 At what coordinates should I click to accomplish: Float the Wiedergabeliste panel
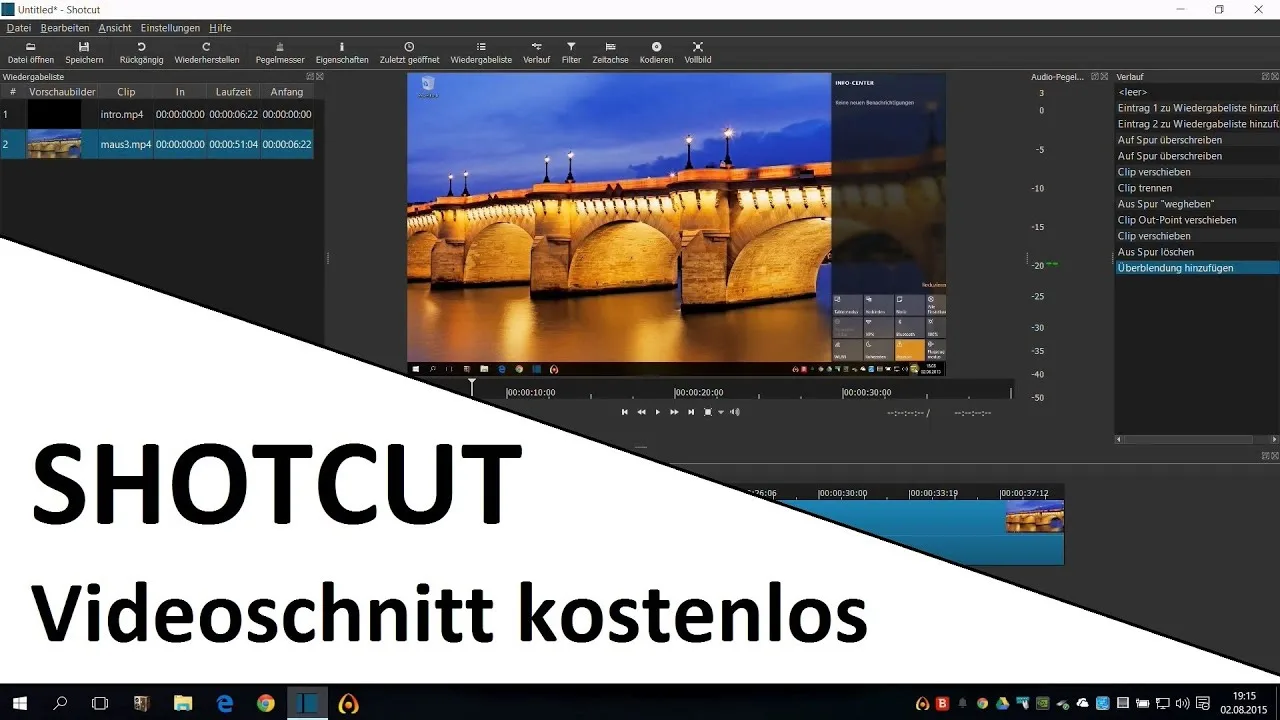point(310,76)
